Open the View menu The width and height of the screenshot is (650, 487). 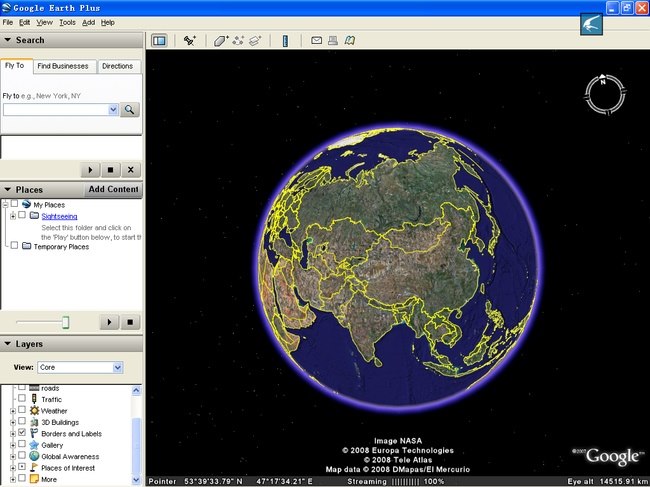click(x=44, y=22)
